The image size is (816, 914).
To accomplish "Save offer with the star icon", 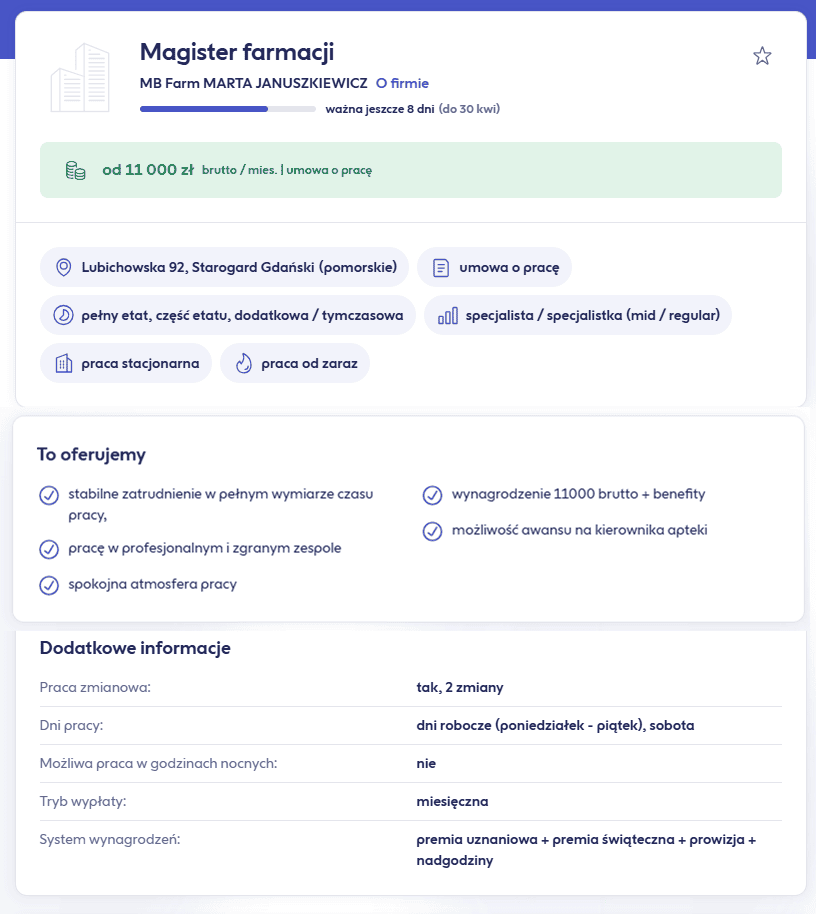I will [762, 56].
